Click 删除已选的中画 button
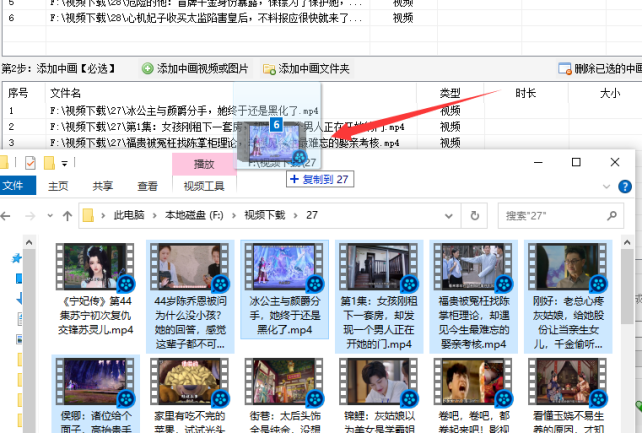 point(600,68)
